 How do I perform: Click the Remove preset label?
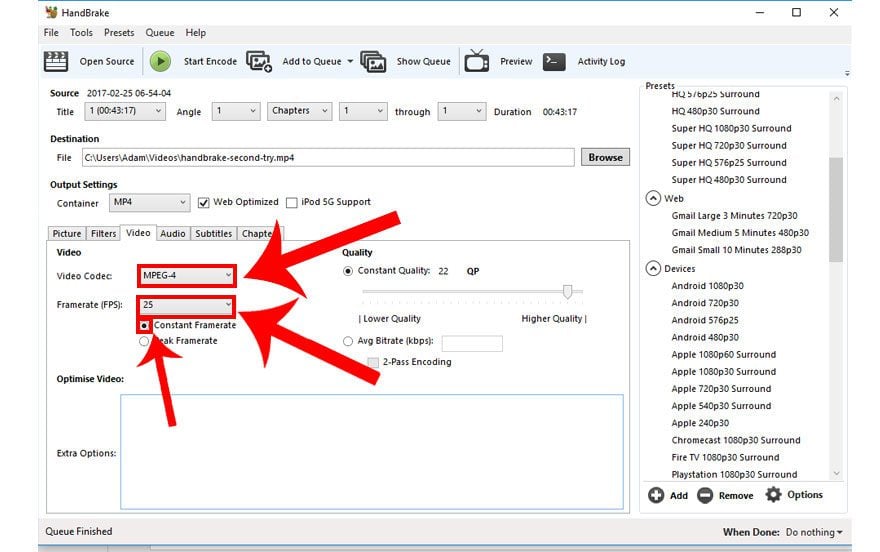point(736,495)
